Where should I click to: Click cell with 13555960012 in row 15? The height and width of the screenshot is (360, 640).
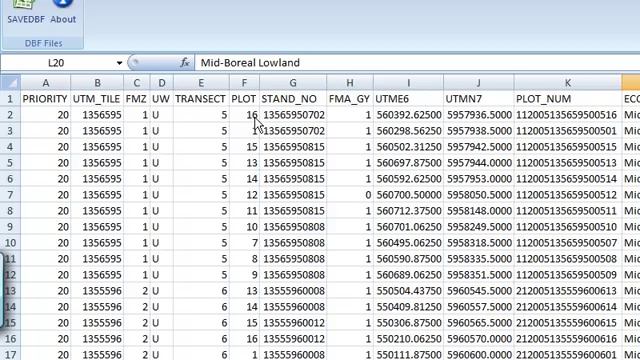(293, 323)
